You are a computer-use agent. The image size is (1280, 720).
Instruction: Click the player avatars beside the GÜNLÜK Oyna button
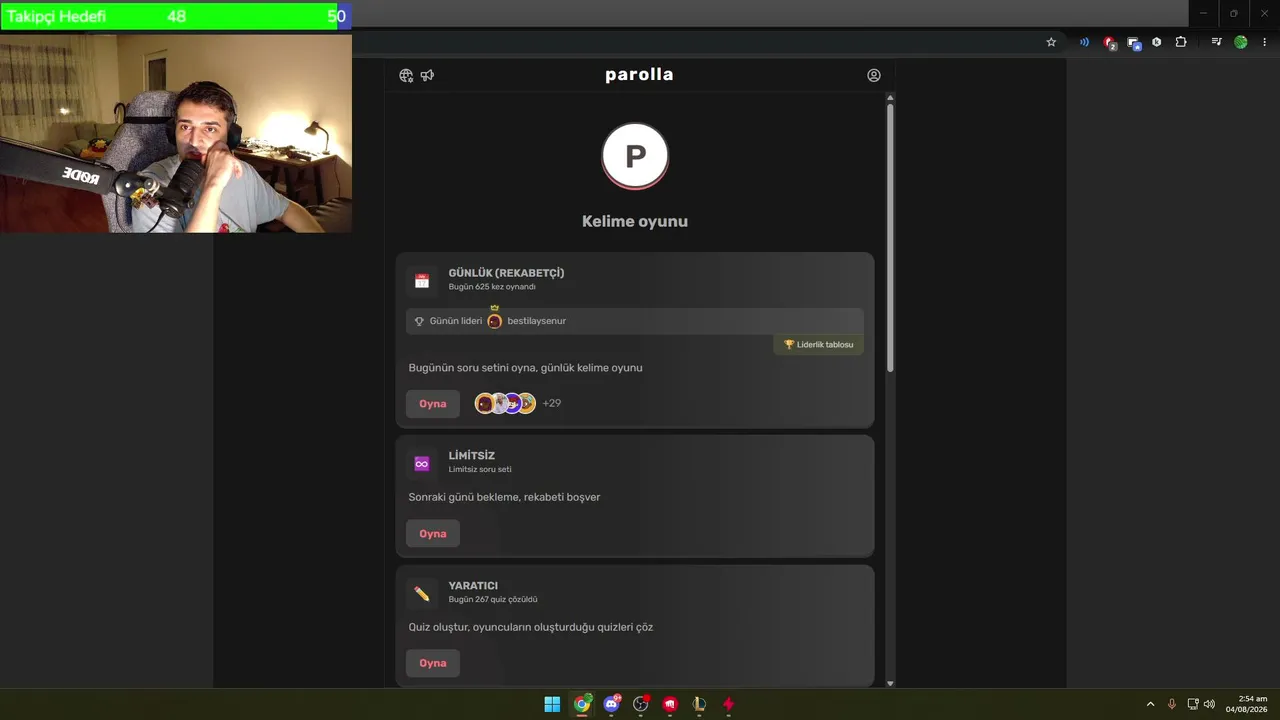click(x=505, y=403)
